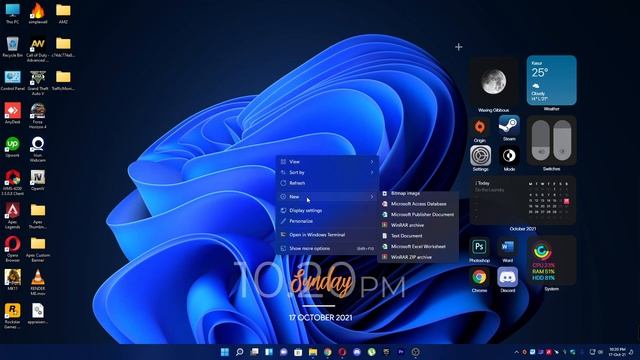Viewport: 640px width, 360px height.
Task: Click highlighted date in calendar widget
Action: pyautogui.click(x=567, y=201)
